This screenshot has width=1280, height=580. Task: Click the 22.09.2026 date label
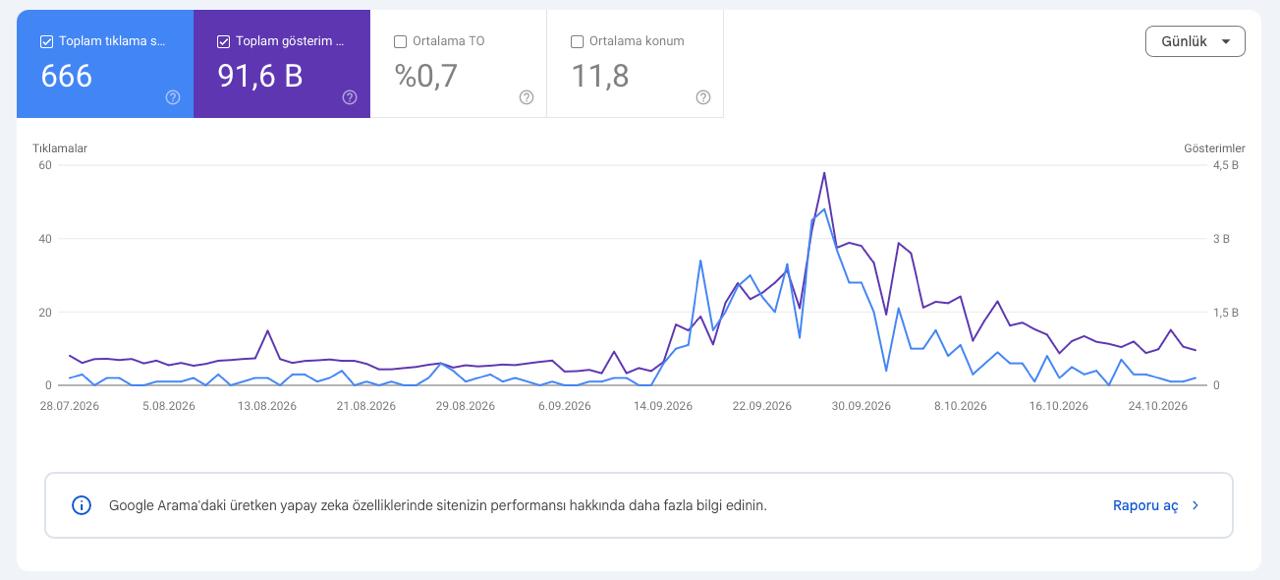pos(762,406)
